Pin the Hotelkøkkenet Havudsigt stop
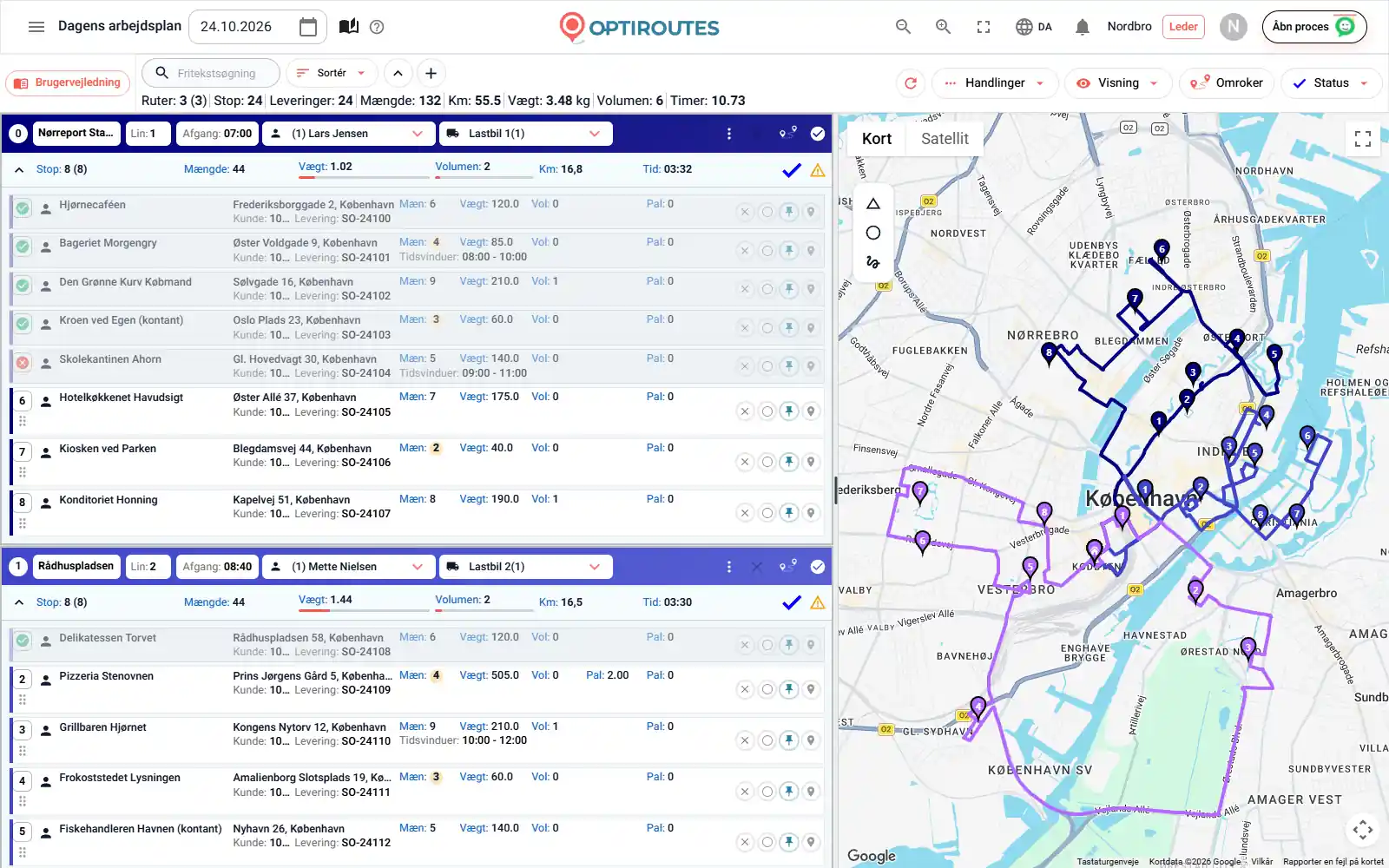 789,411
